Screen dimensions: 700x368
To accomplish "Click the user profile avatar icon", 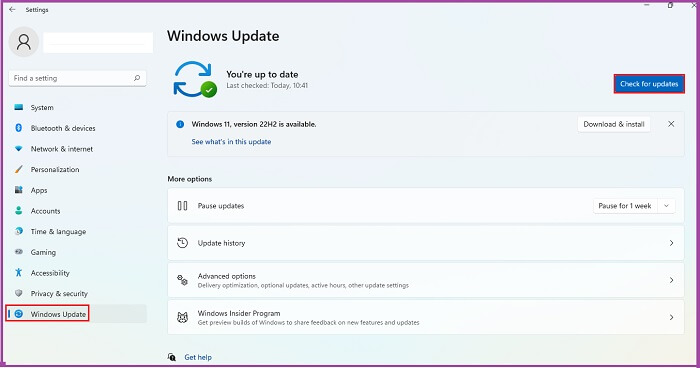I will click(24, 42).
